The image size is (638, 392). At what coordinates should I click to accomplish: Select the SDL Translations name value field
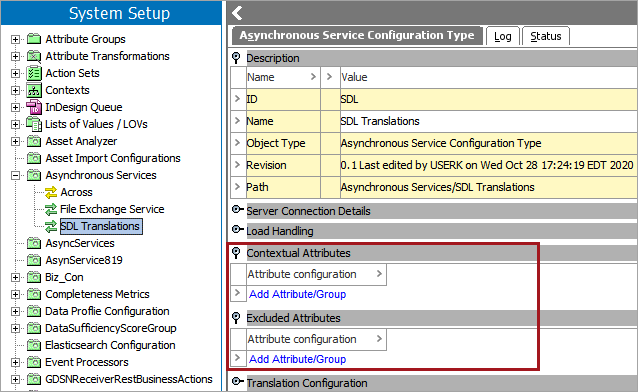(488, 121)
